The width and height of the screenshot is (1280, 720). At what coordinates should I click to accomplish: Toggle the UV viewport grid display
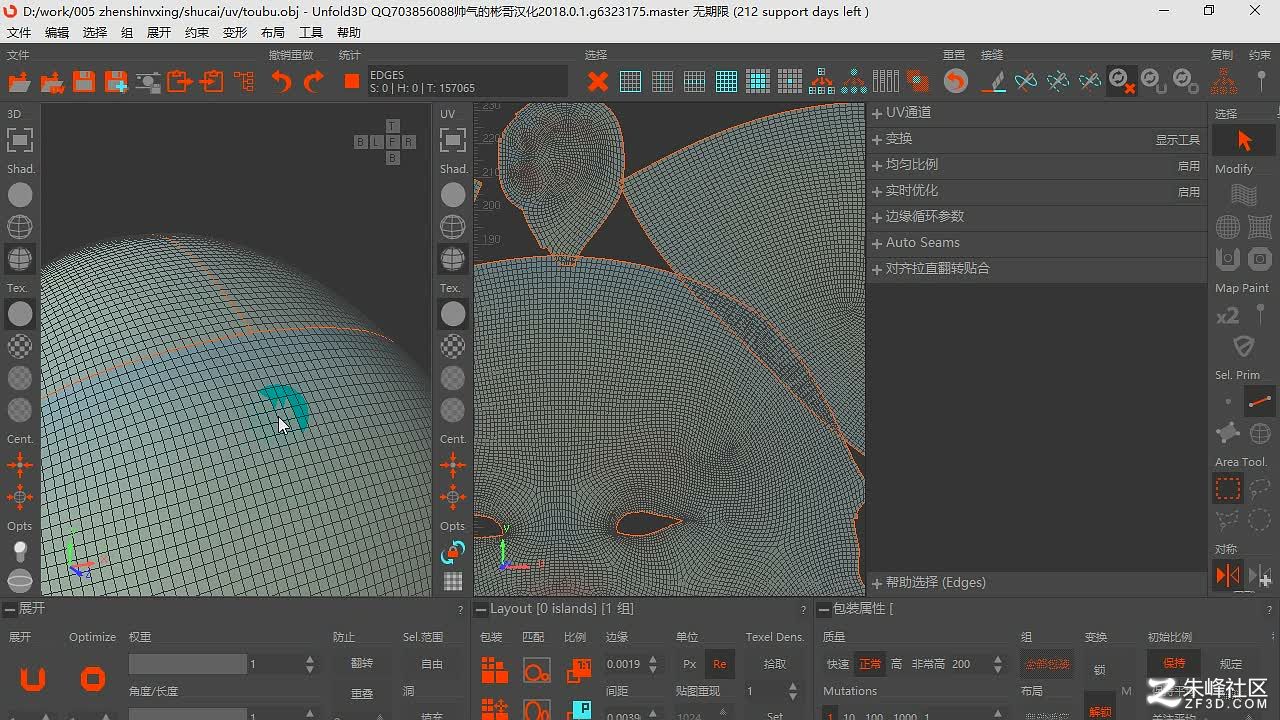[x=453, y=581]
